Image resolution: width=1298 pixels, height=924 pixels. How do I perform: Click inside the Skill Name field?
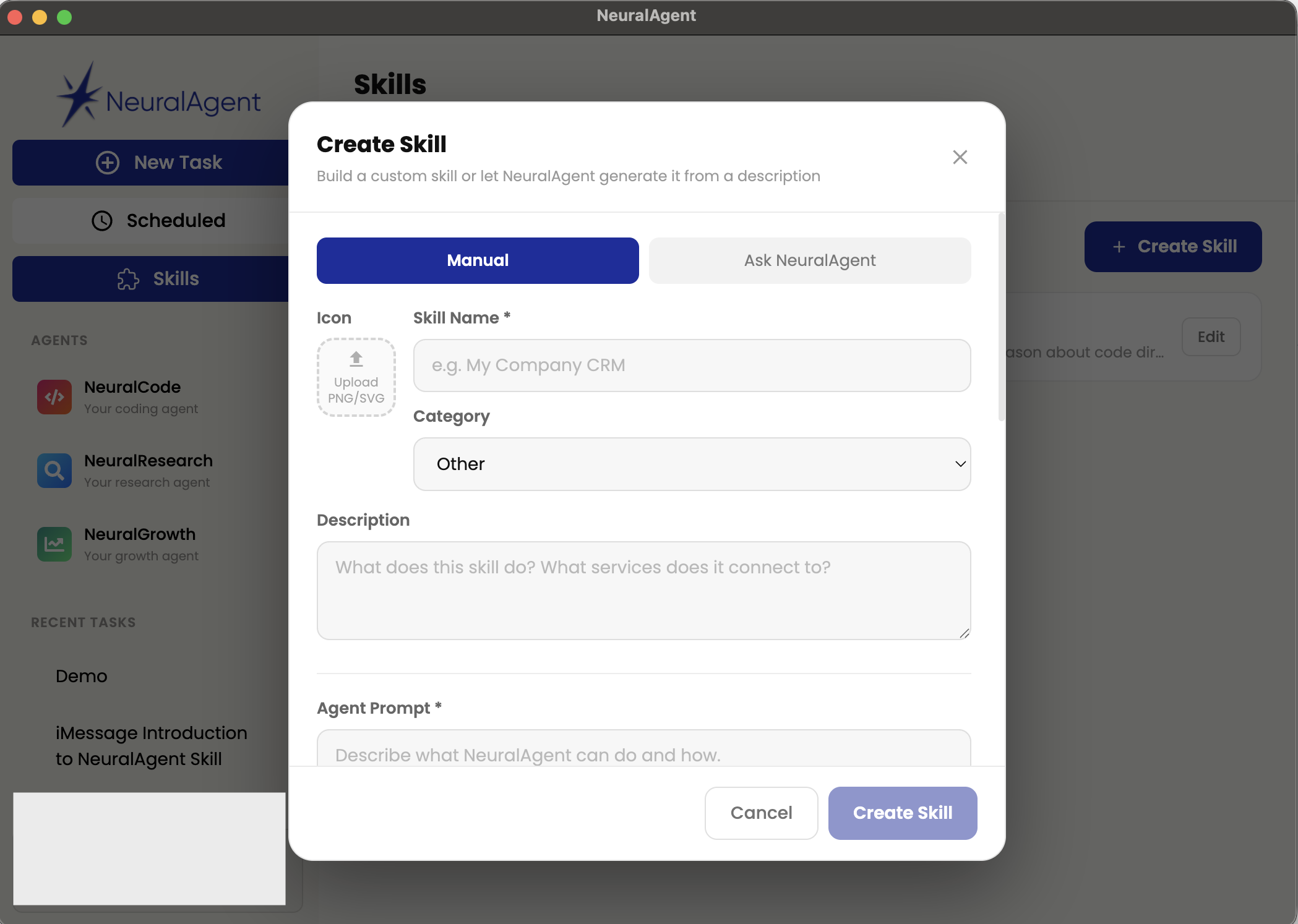pyautogui.click(x=691, y=365)
